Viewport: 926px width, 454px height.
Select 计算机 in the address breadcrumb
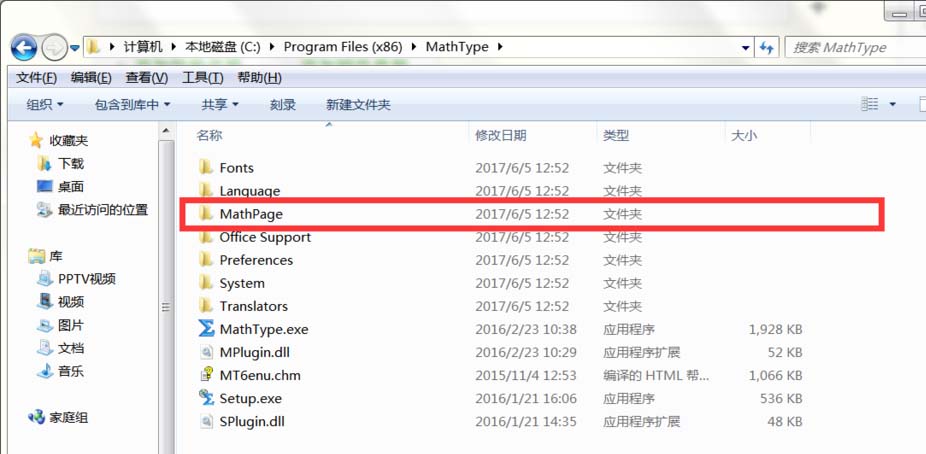143,47
